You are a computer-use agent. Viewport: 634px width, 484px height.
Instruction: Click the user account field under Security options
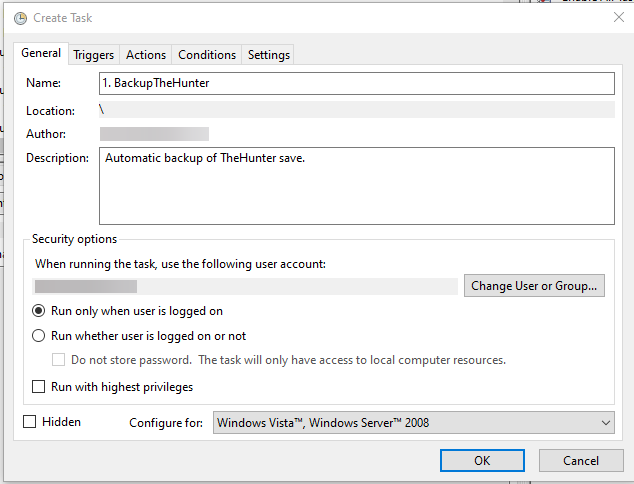(x=245, y=287)
